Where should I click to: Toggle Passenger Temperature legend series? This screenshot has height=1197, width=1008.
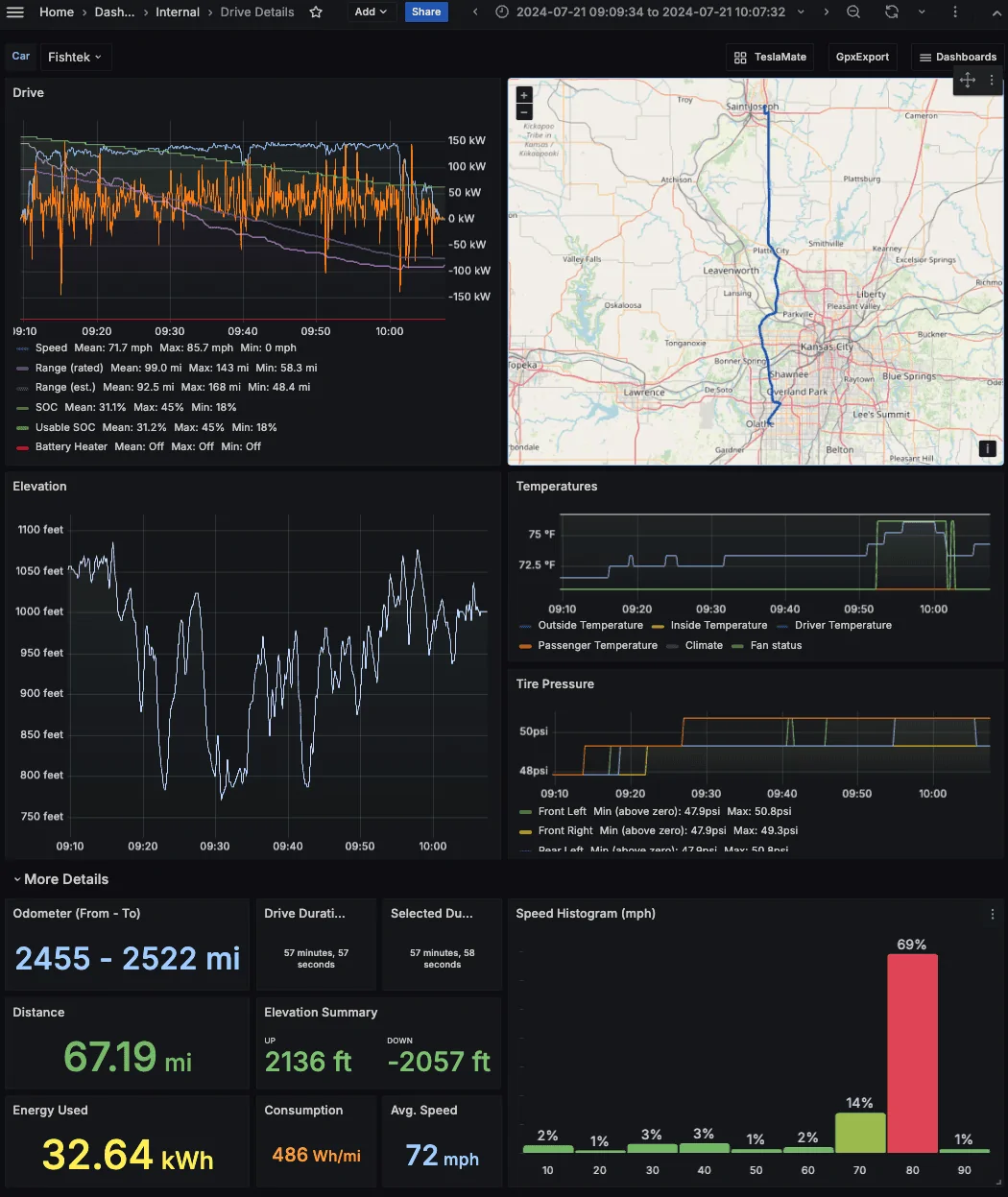coord(597,645)
